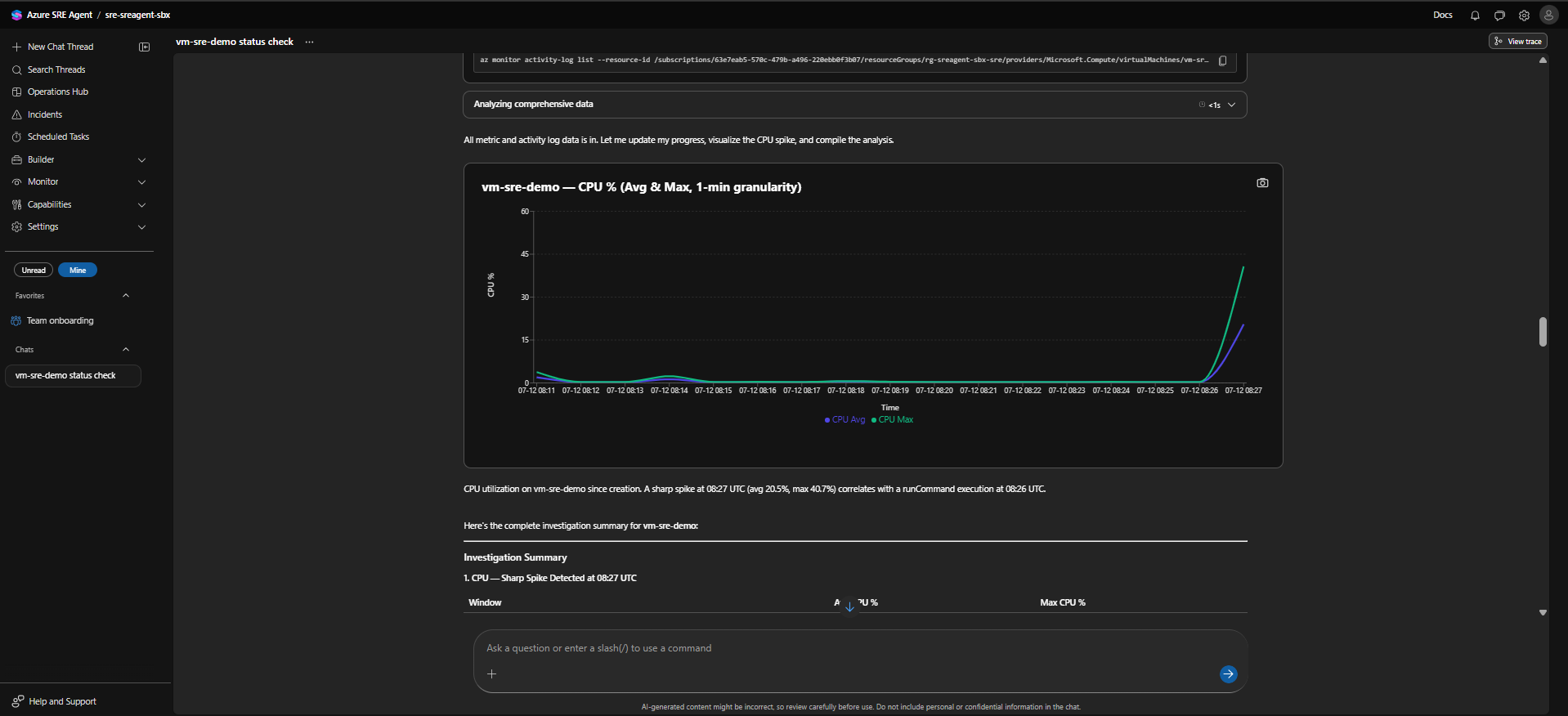The image size is (1568, 716).
Task: Open the settings gear in top bar
Action: (x=1524, y=15)
